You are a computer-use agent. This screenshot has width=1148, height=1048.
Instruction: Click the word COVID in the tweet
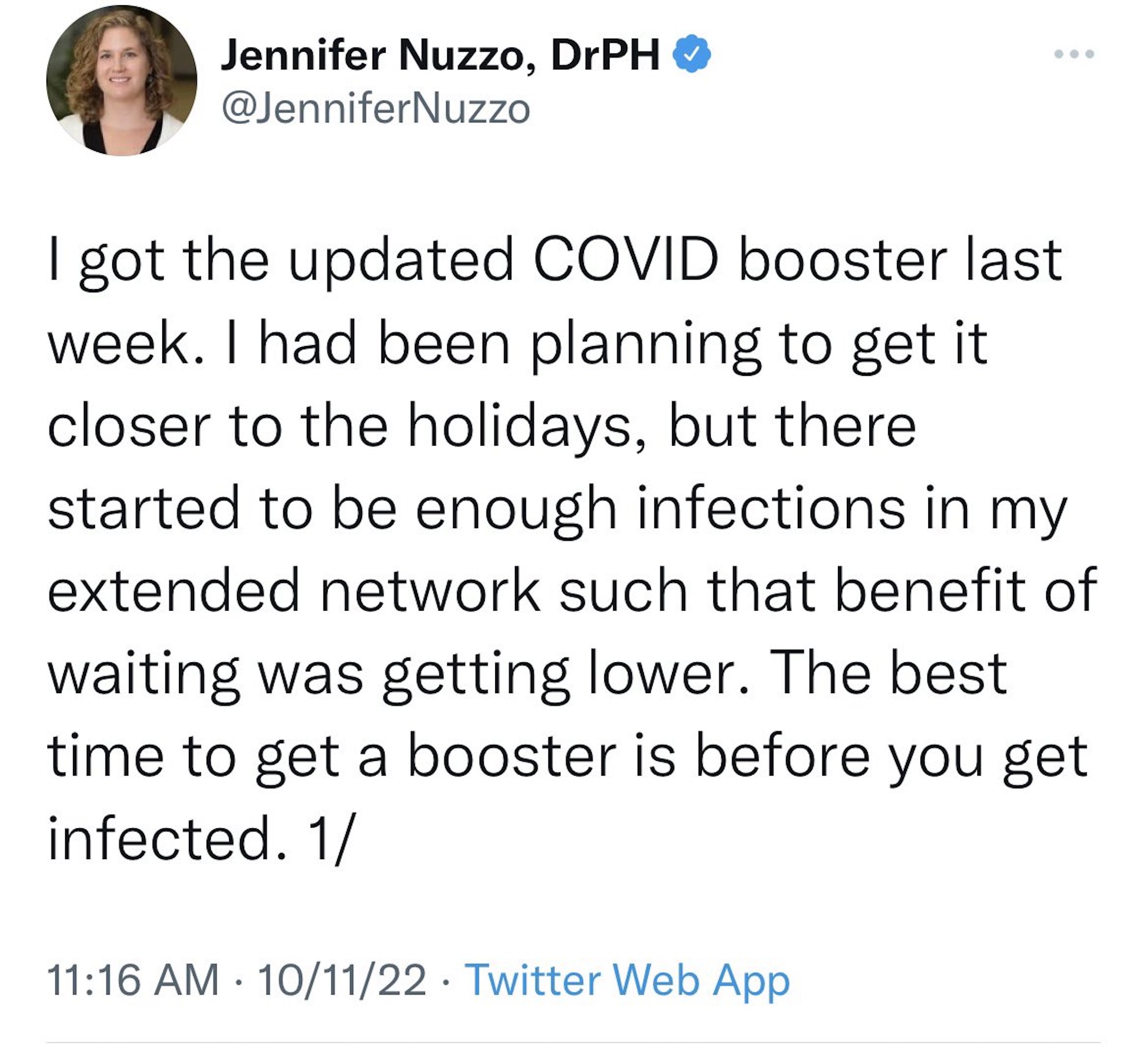[x=625, y=260]
